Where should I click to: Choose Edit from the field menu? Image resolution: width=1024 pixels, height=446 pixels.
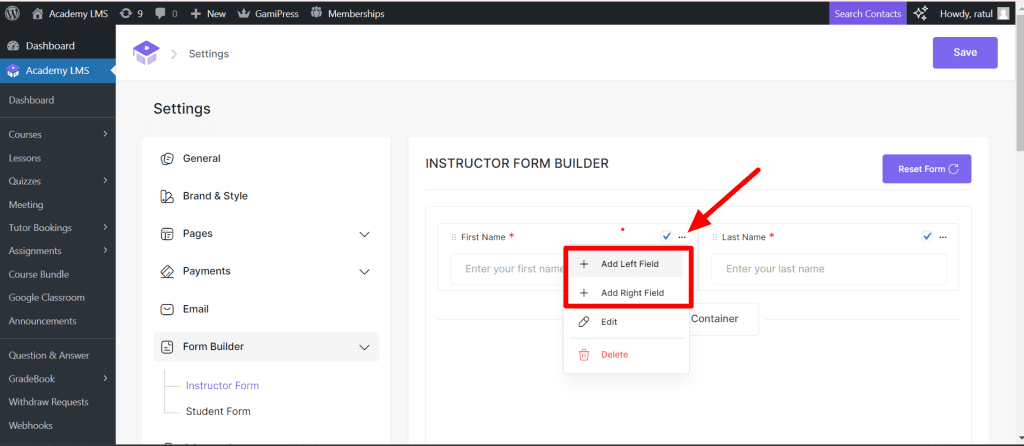tap(626, 322)
